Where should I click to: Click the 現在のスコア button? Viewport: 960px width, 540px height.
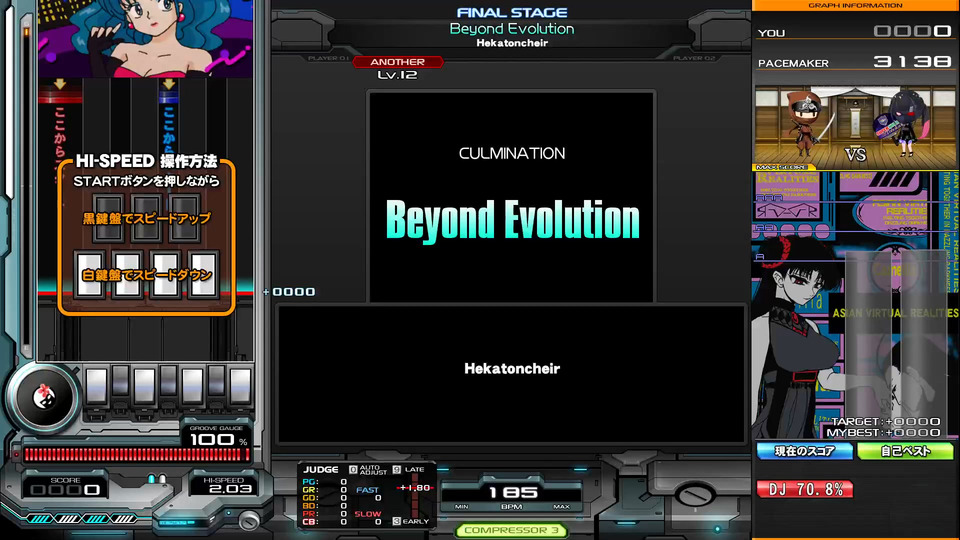click(804, 451)
